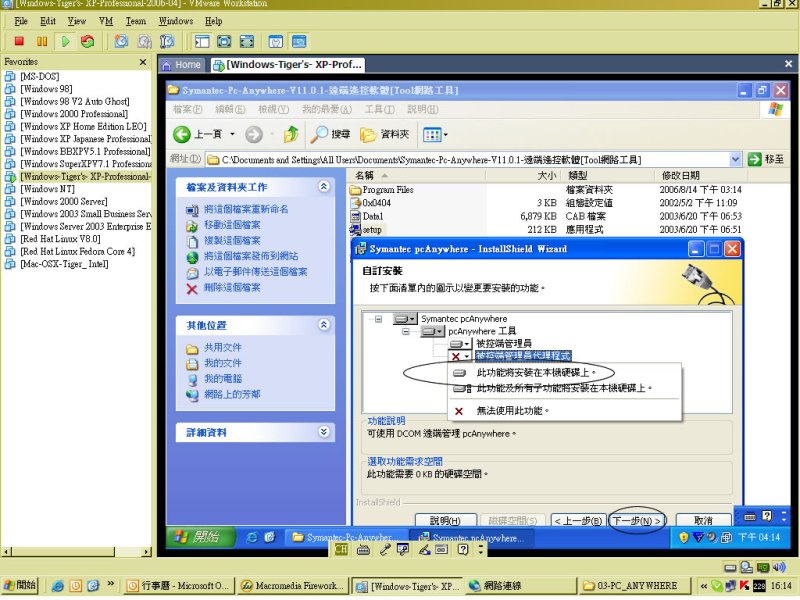Collapse the Symantec pcAnywhere tree node
The height and width of the screenshot is (600, 800).
pyautogui.click(x=379, y=319)
